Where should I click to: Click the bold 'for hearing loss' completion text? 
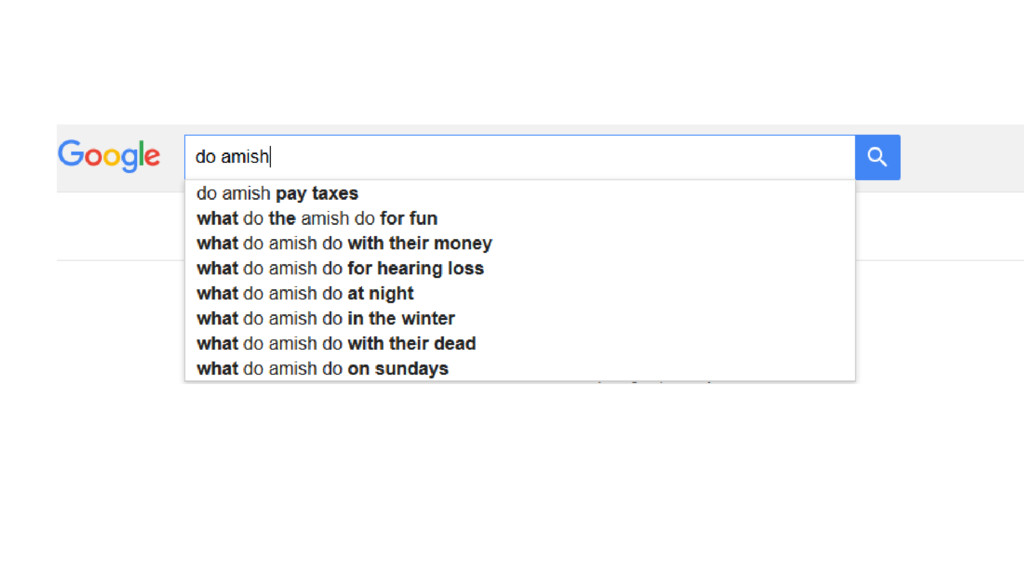point(415,268)
